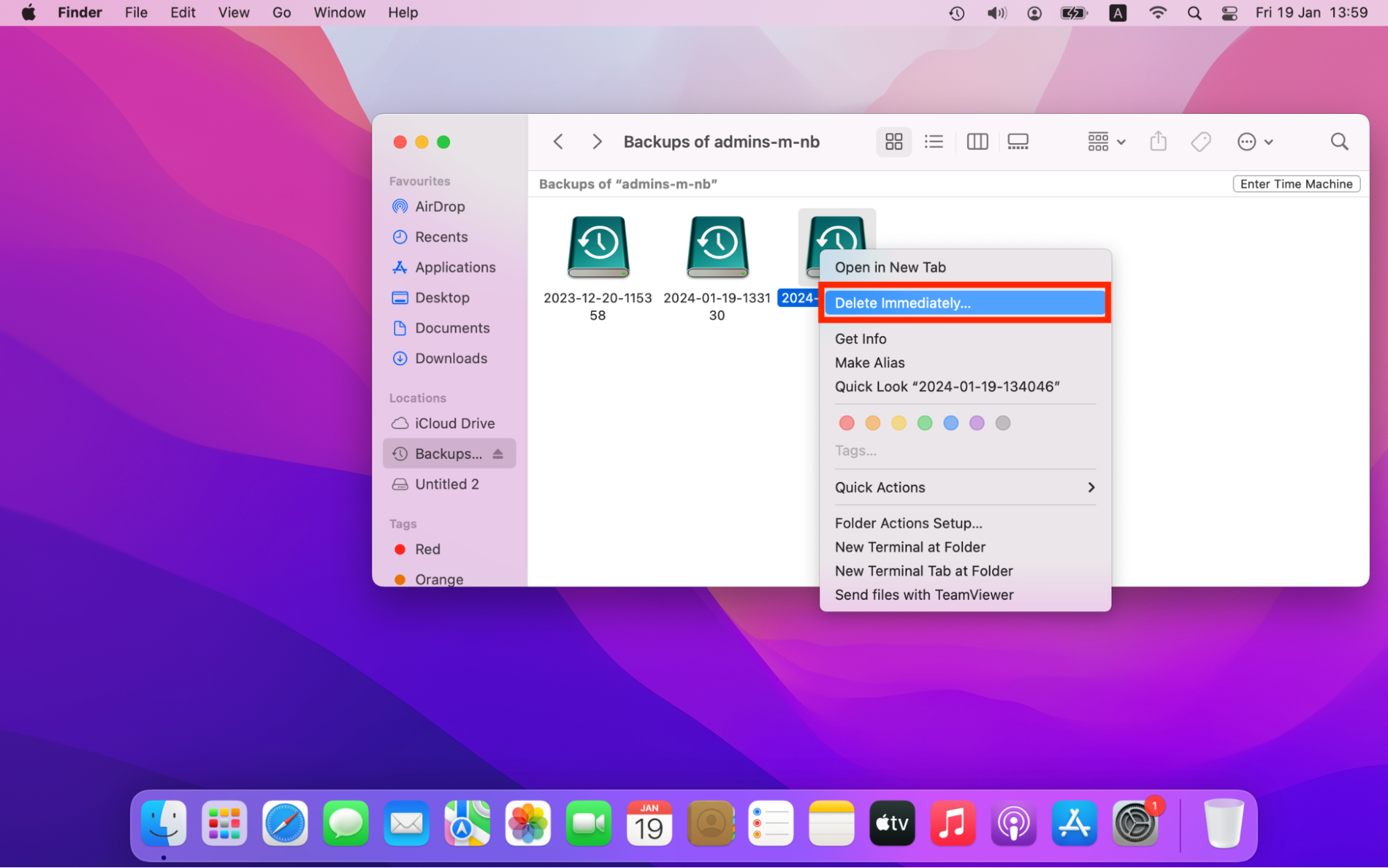Click the Share toolbar icon
Image resolution: width=1388 pixels, height=868 pixels.
coord(1158,142)
